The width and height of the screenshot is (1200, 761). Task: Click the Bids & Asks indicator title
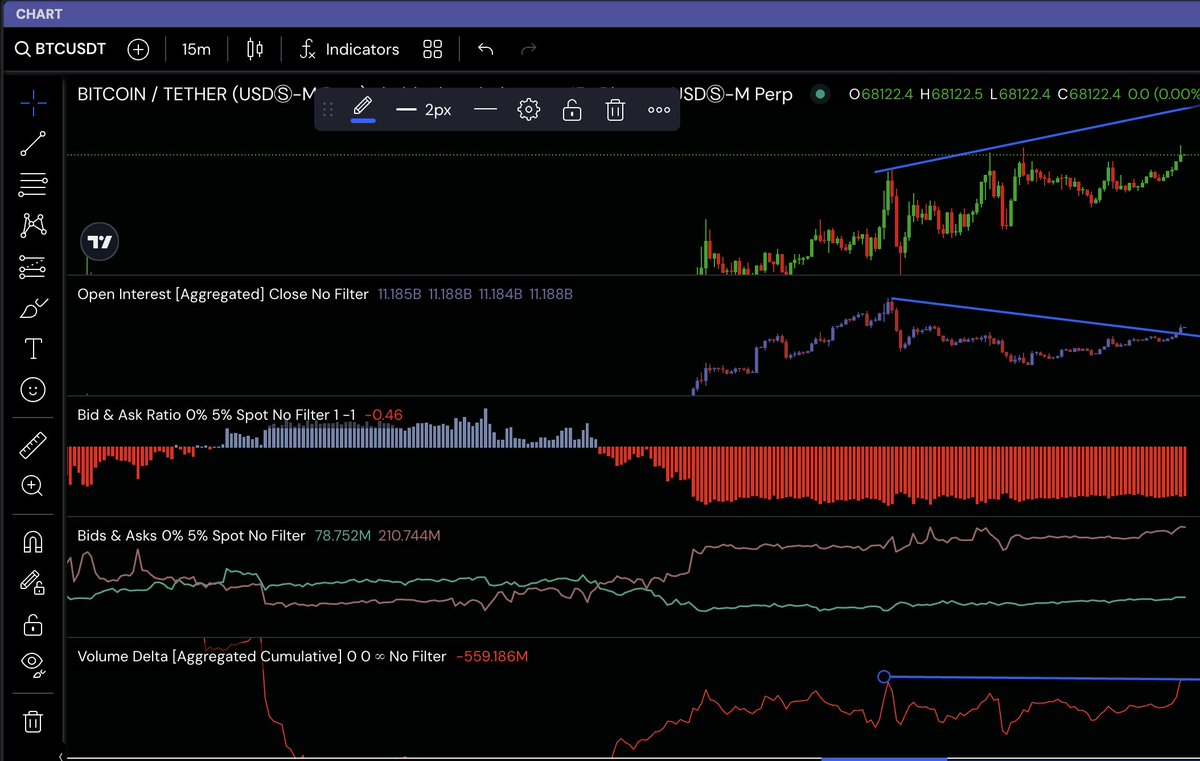click(x=191, y=536)
